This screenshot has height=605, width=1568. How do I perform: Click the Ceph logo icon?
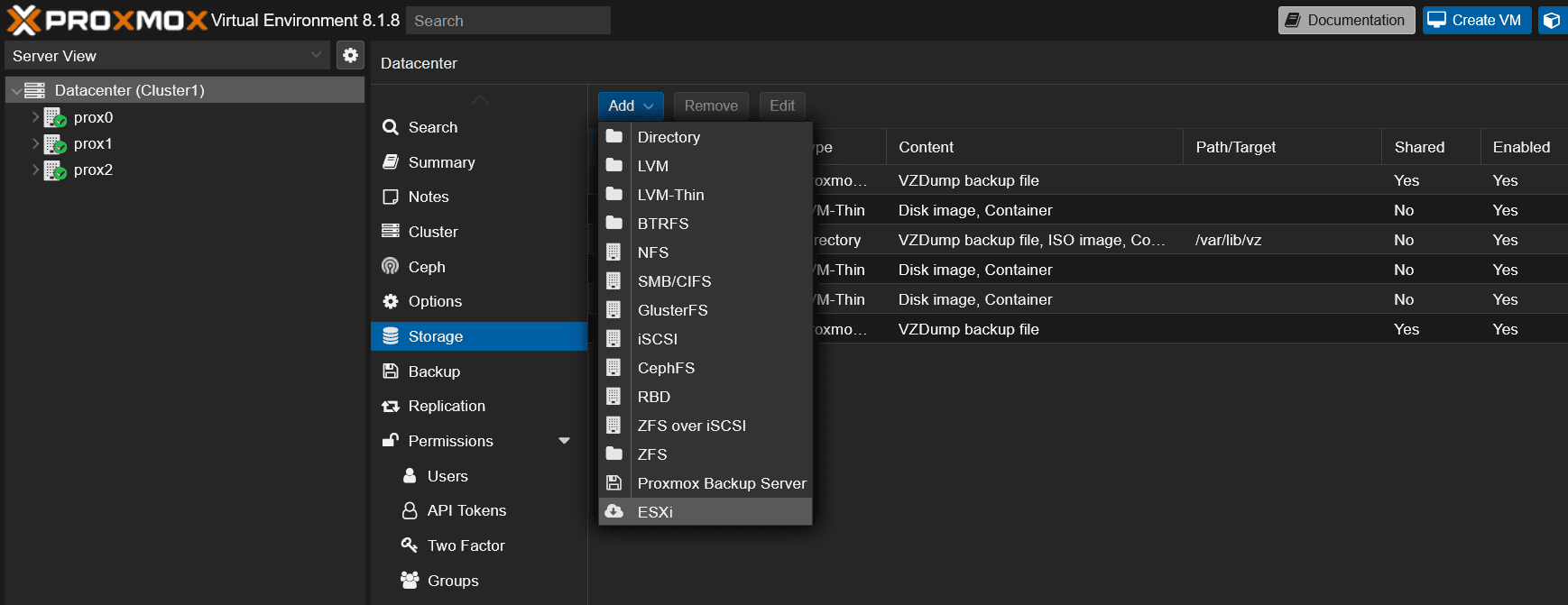(x=391, y=267)
